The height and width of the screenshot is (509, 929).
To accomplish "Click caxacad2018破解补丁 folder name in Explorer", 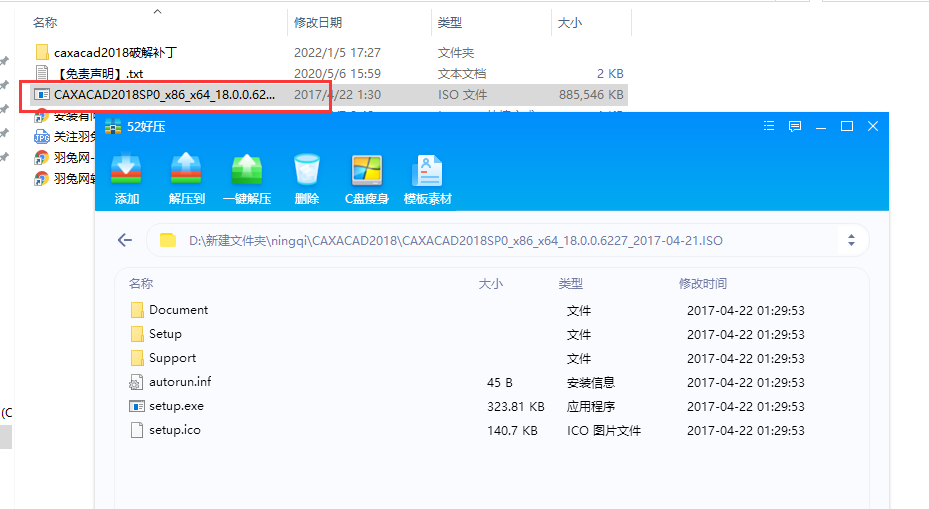I will click(116, 52).
